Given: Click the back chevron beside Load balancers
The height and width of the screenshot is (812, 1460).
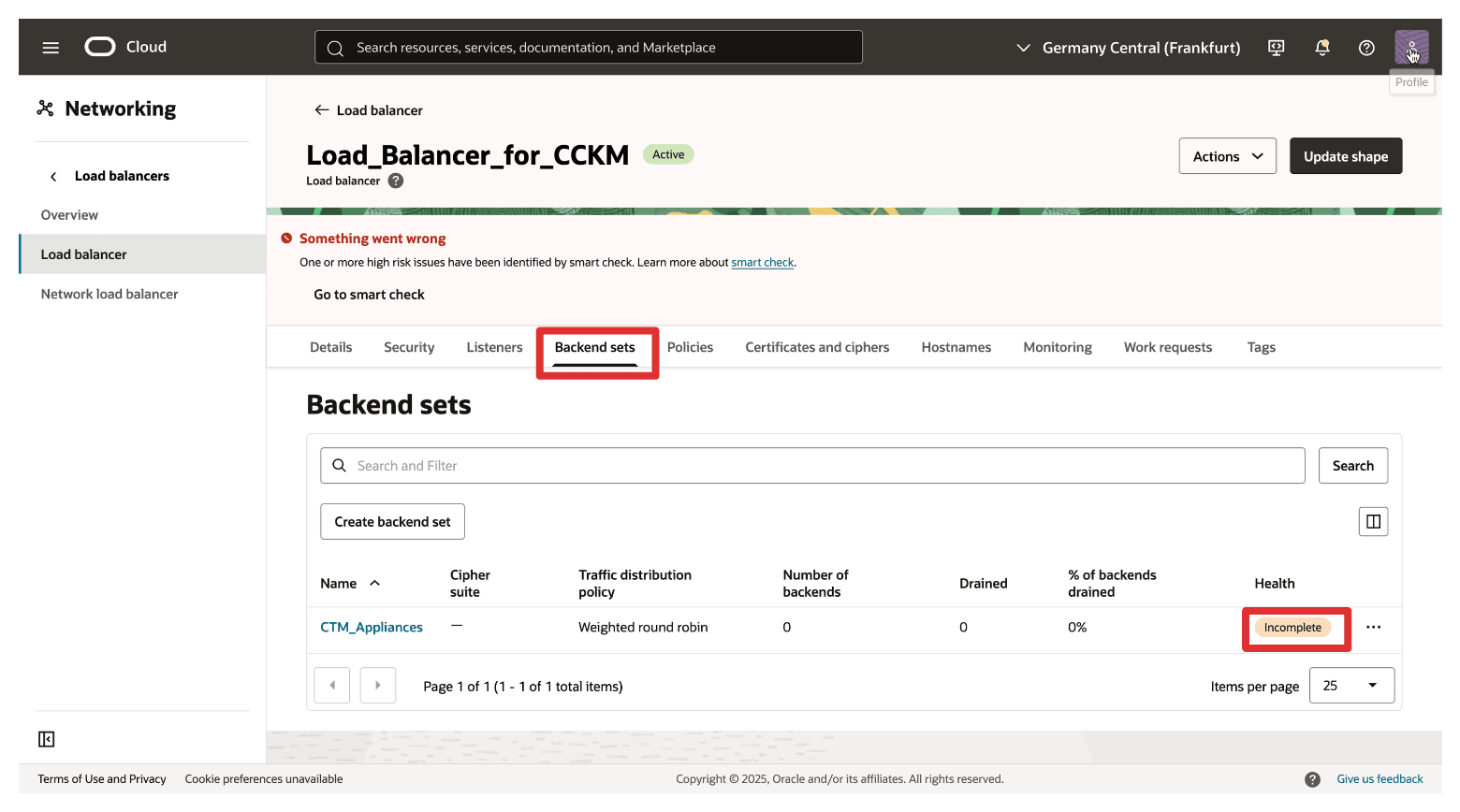Looking at the screenshot, I should [x=53, y=176].
